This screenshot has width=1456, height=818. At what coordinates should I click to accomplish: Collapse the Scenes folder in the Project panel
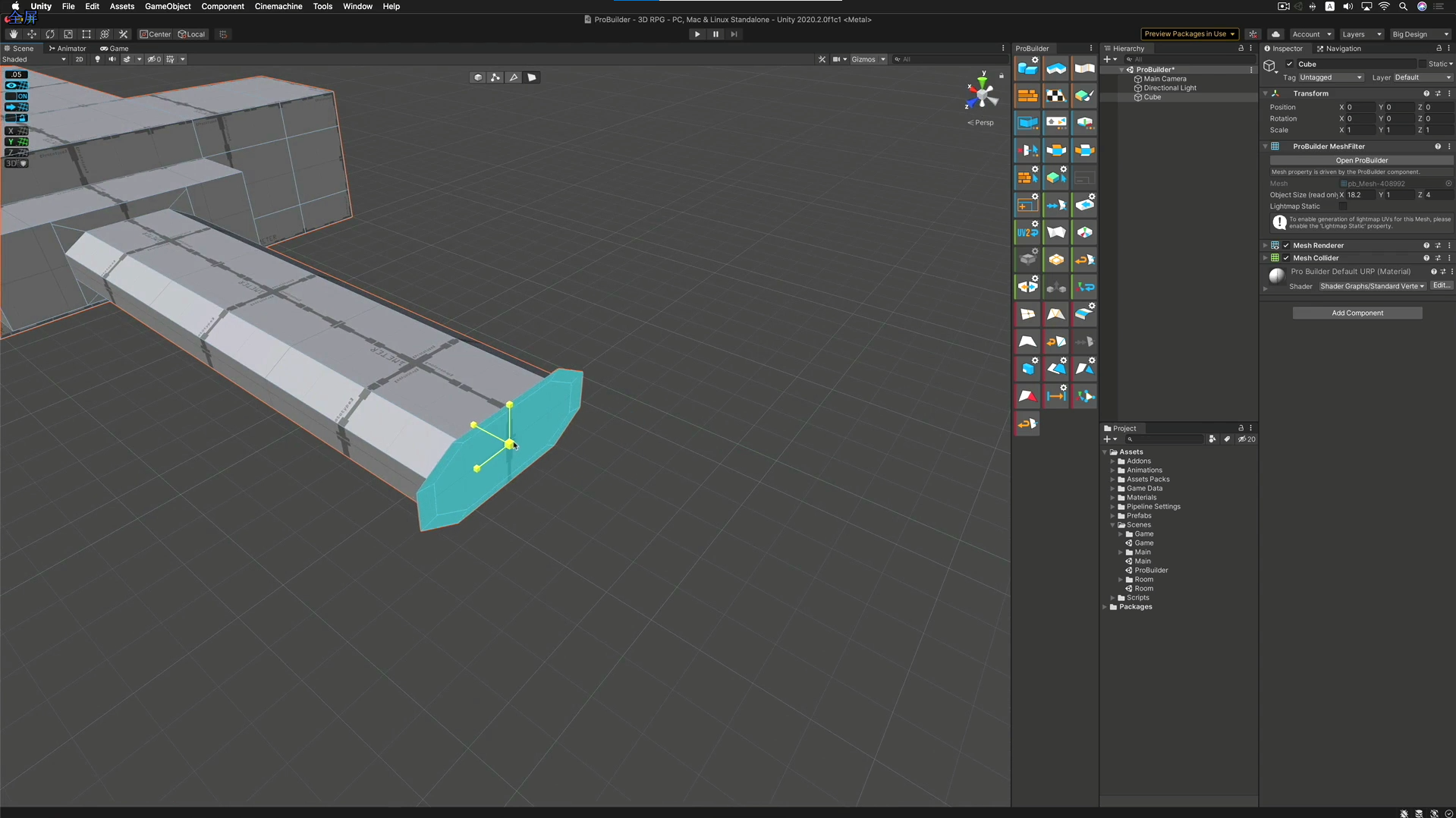click(x=1113, y=524)
